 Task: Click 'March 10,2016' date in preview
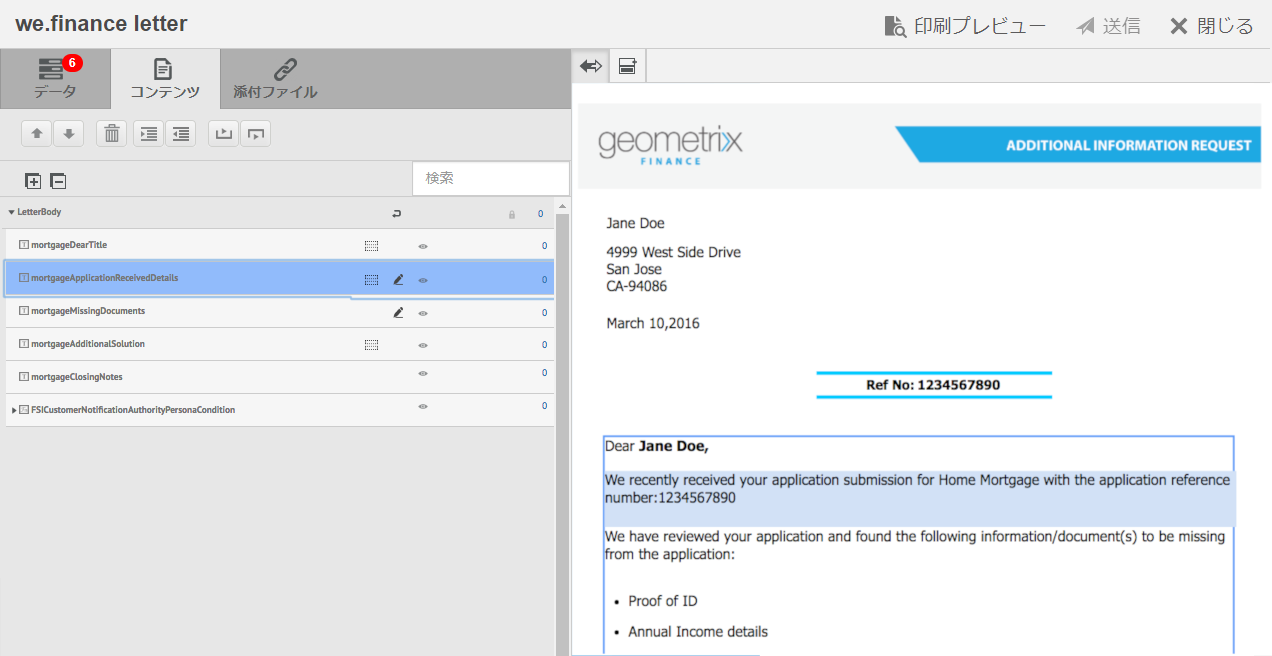coord(653,324)
